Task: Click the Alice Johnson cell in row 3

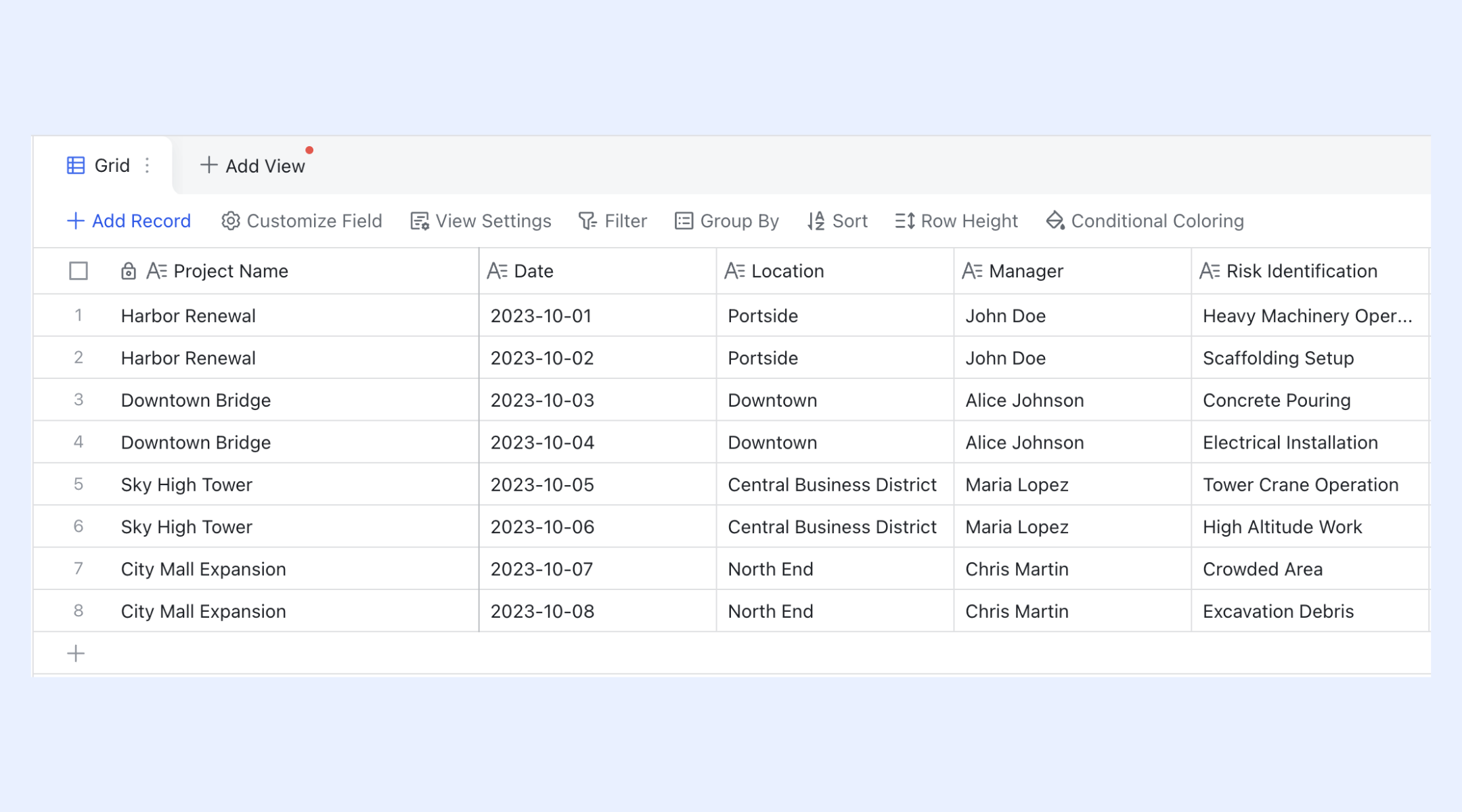Action: click(1073, 400)
